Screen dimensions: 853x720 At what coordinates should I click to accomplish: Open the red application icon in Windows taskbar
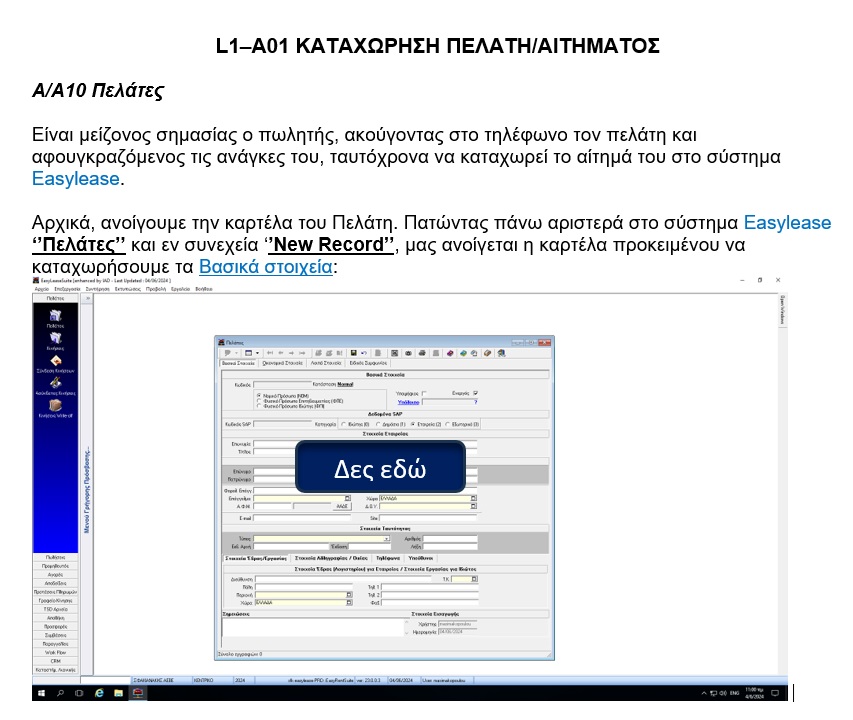tap(137, 692)
